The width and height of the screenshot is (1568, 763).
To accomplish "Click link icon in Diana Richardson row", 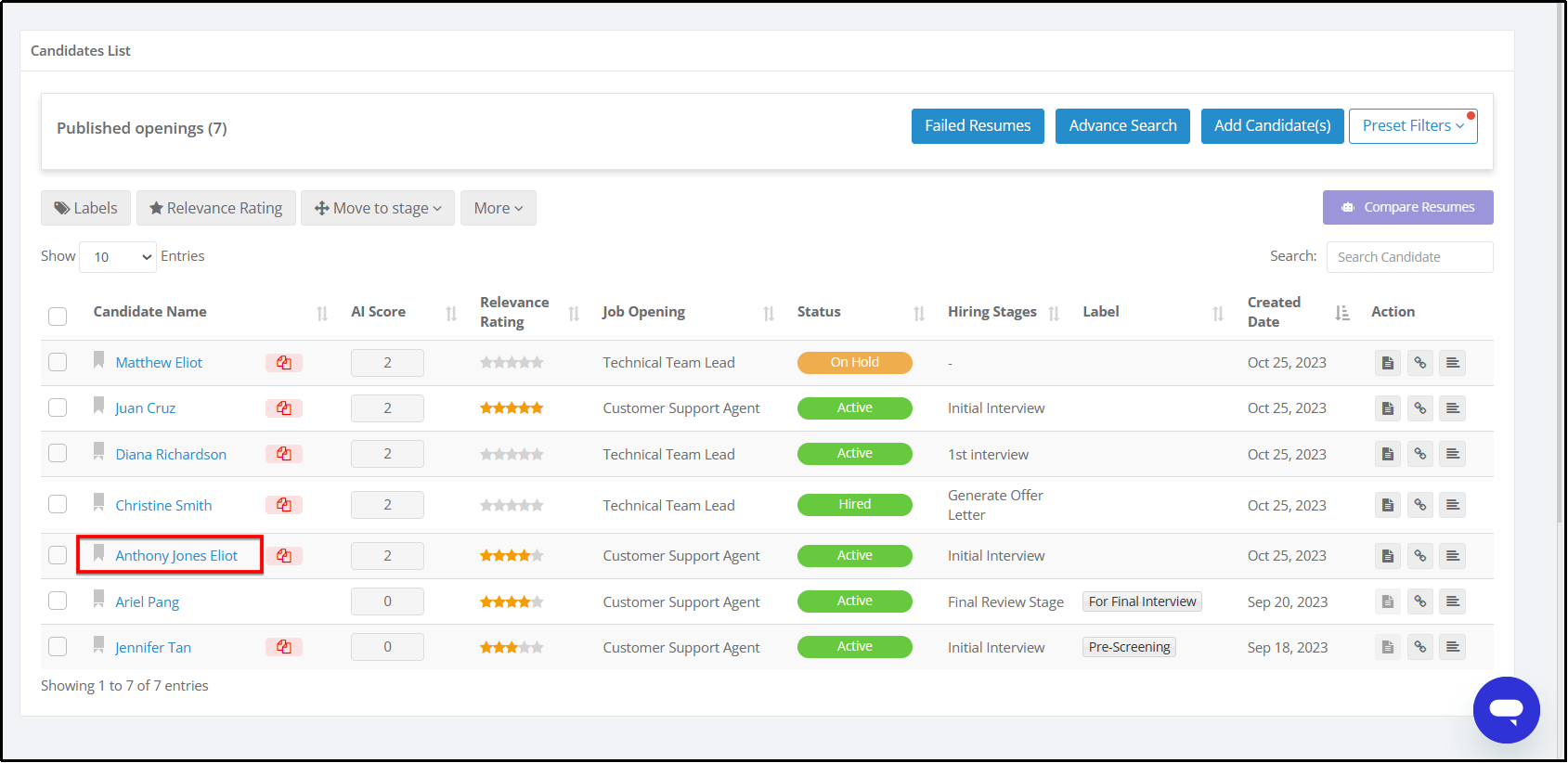I will pyautogui.click(x=1420, y=454).
